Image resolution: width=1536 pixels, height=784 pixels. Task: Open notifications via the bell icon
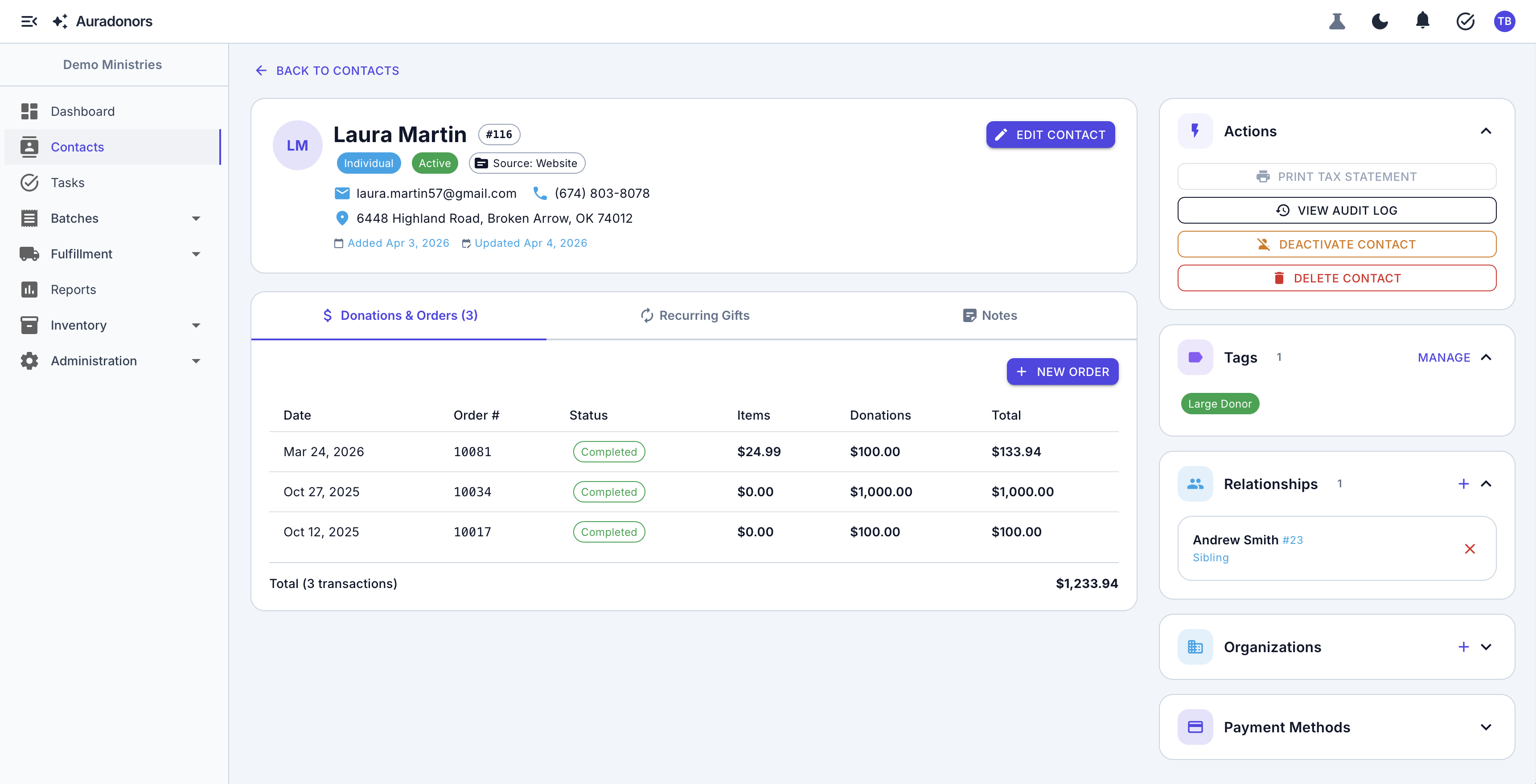coord(1423,21)
